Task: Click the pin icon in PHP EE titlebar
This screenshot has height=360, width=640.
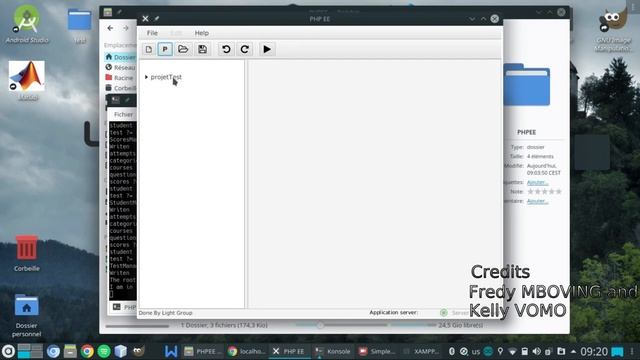Action: pyautogui.click(x=157, y=19)
